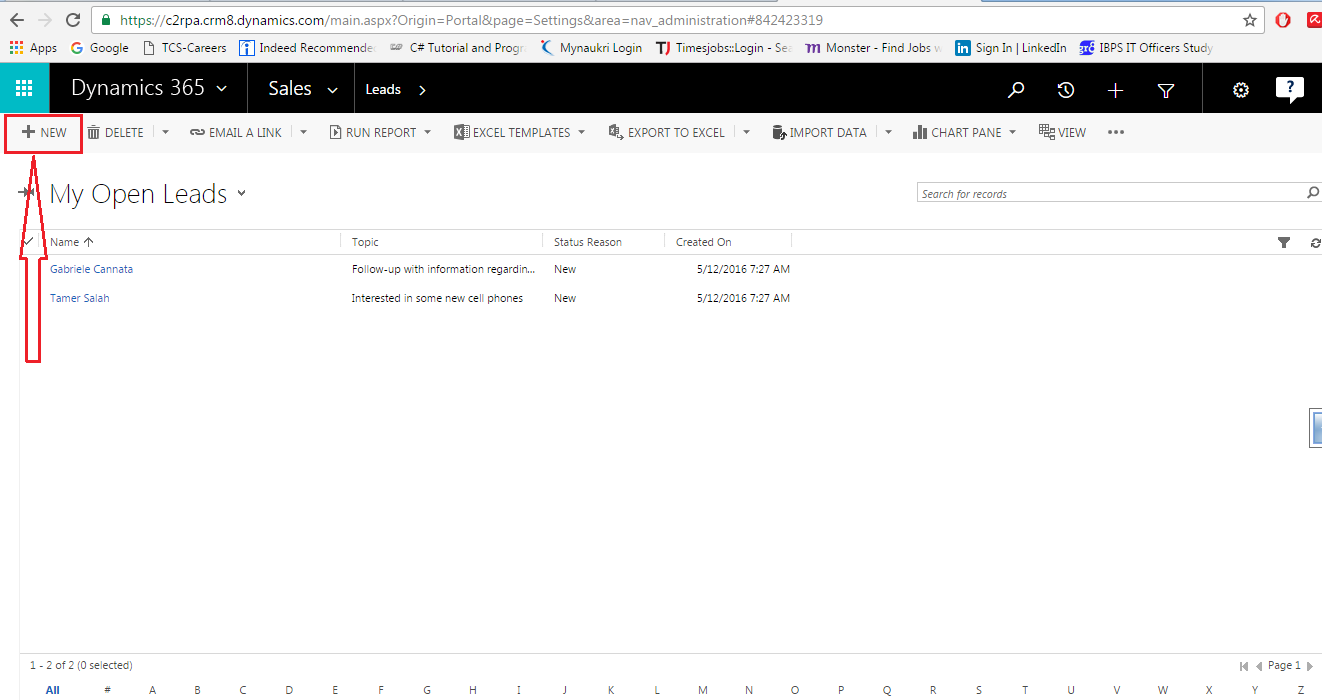Screen dimensions: 1322x700
Task: Click the browser back arrow
Action: click(17, 20)
